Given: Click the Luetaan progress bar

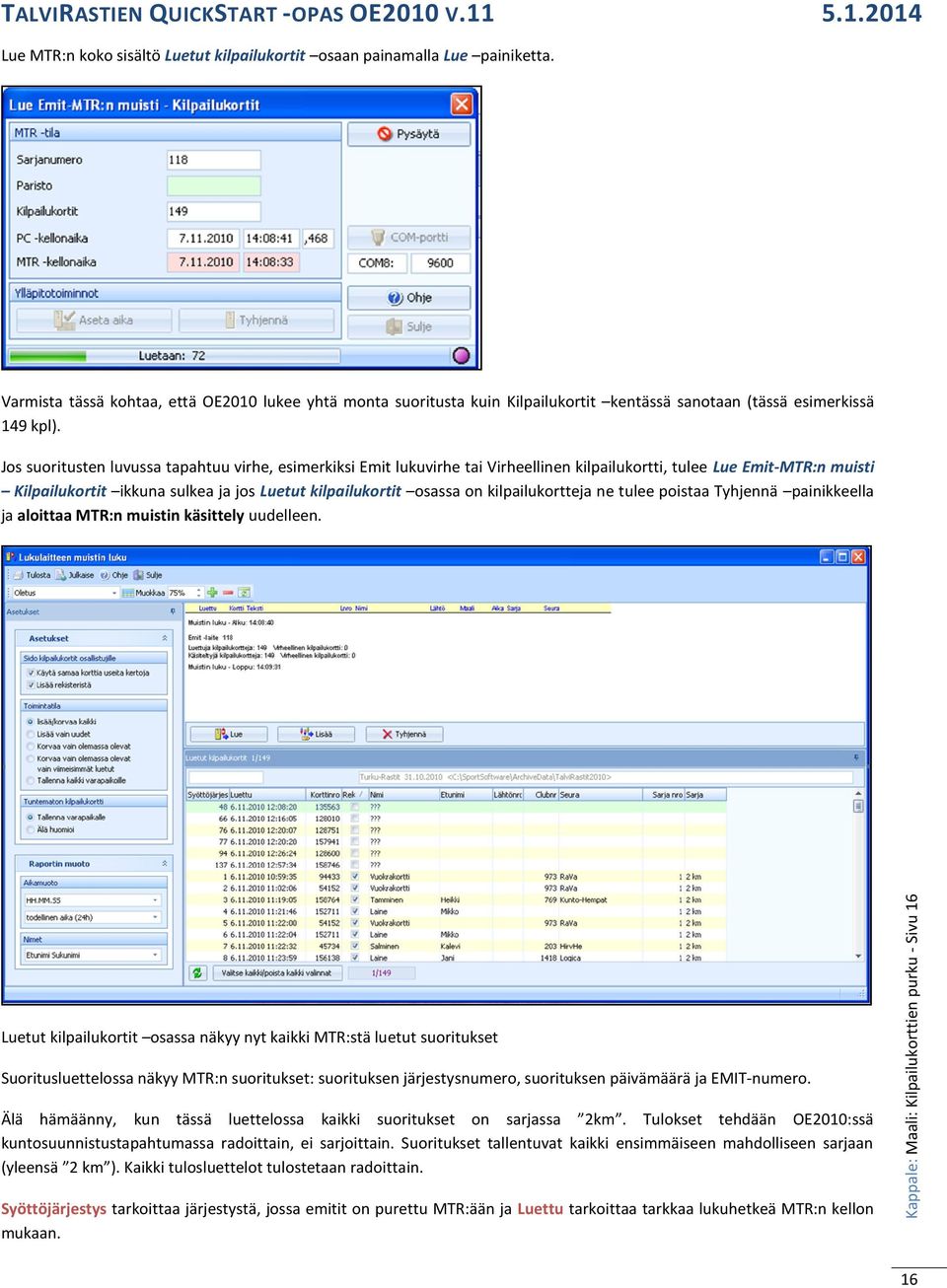Looking at the screenshot, I should pyautogui.click(x=174, y=356).
